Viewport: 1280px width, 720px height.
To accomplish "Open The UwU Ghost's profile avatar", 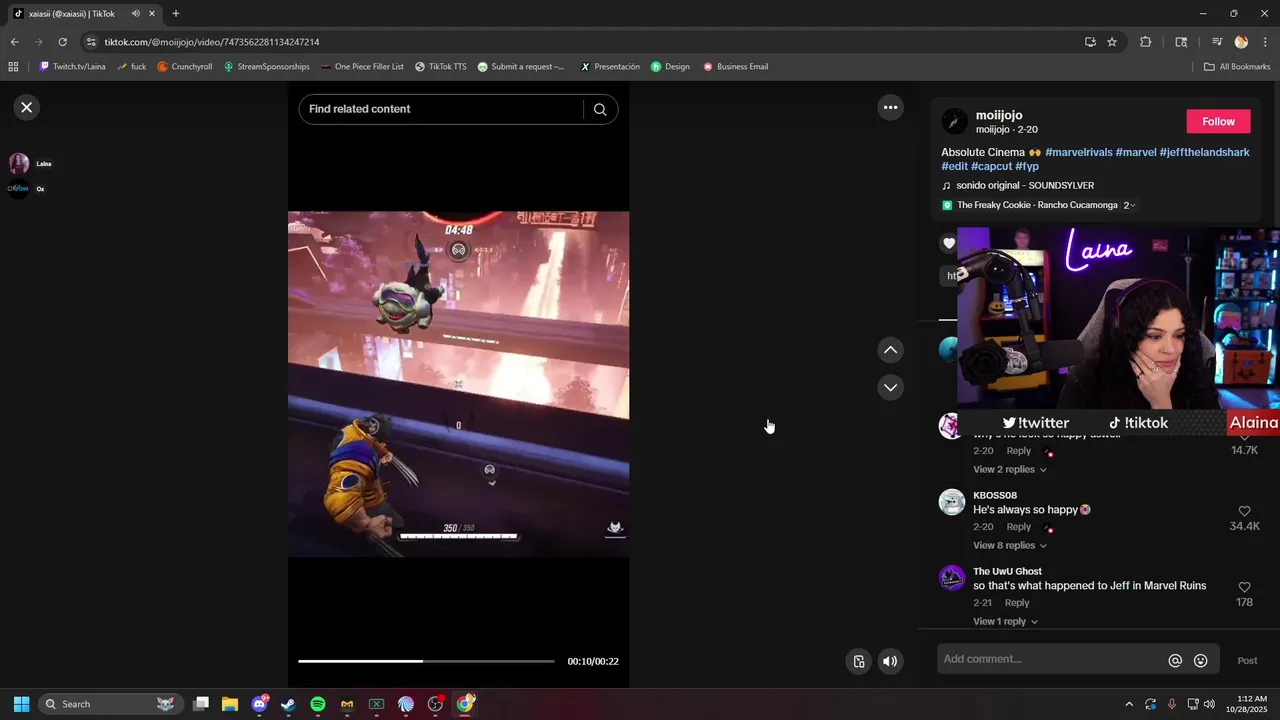I will (952, 578).
